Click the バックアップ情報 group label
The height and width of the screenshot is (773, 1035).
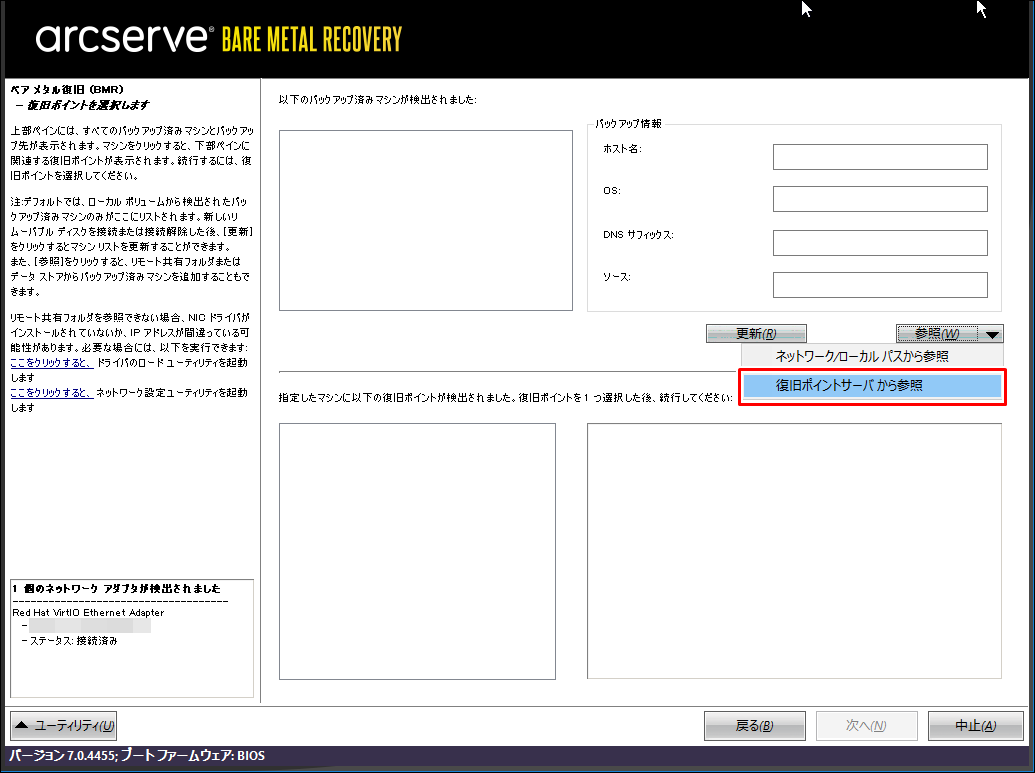click(628, 123)
